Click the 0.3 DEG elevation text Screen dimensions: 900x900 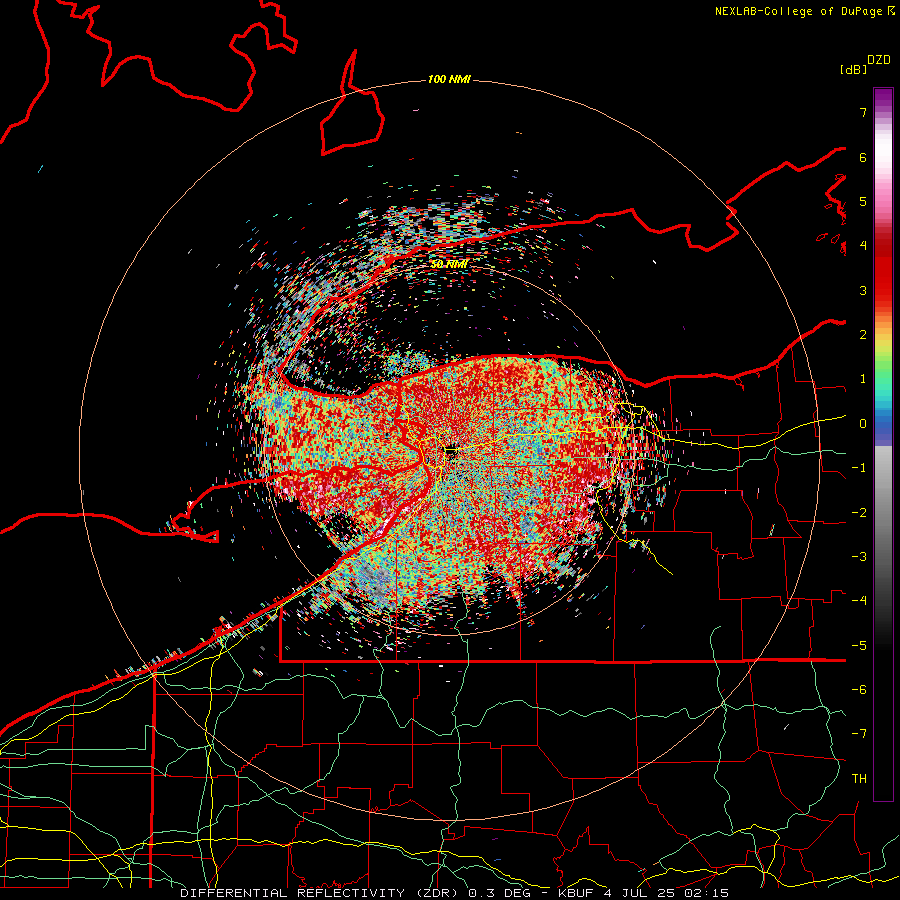(499, 893)
